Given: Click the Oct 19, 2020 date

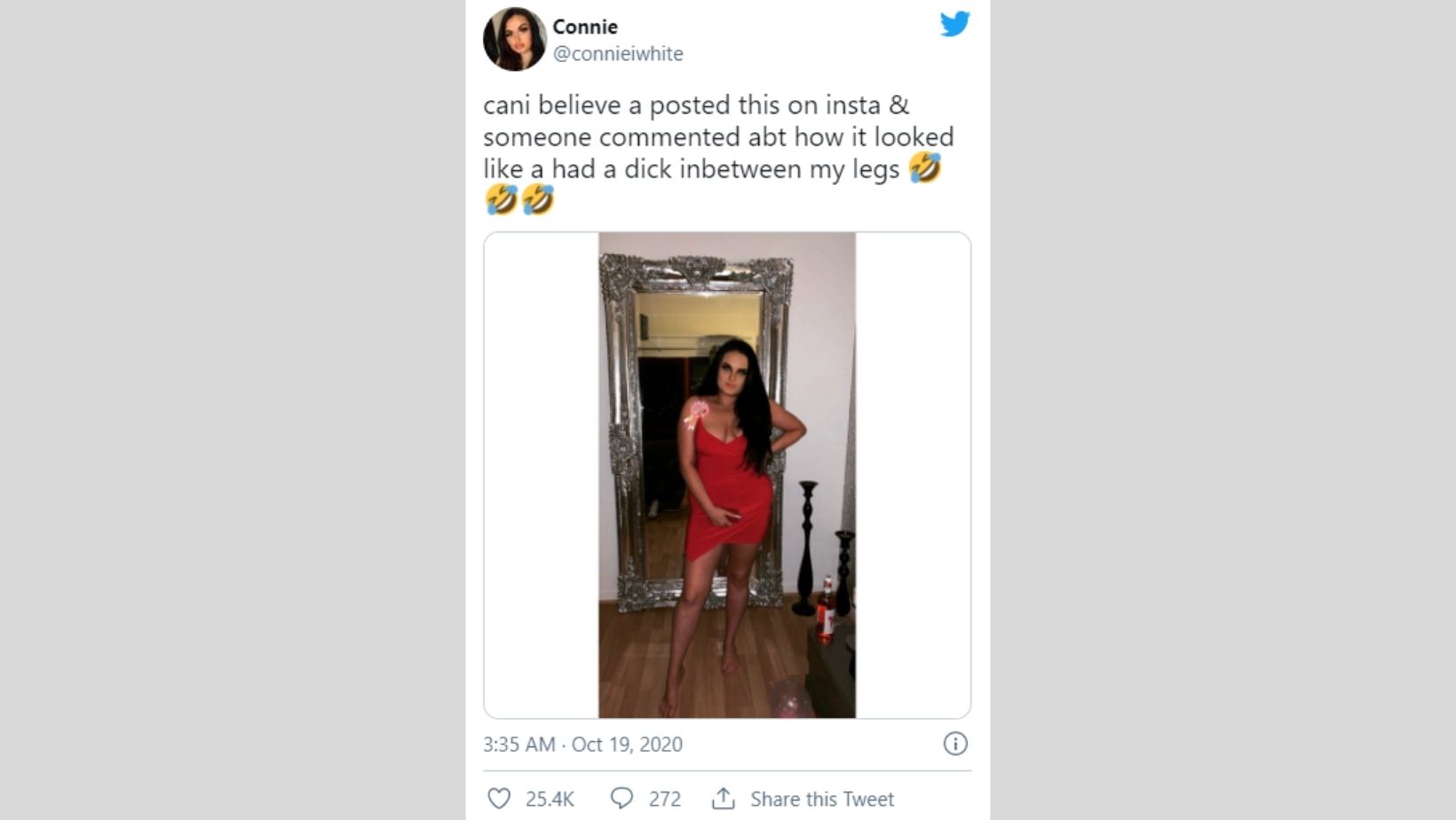Looking at the screenshot, I should tap(627, 744).
